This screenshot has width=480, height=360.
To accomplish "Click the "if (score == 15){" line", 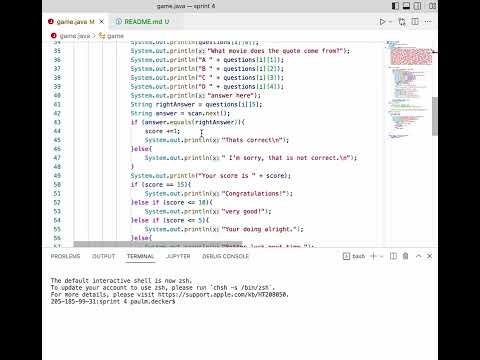I will (161, 185).
